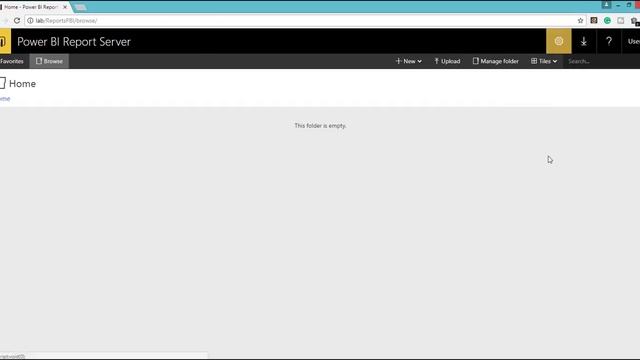
Task: Click the green circular extension icon
Action: click(x=607, y=20)
